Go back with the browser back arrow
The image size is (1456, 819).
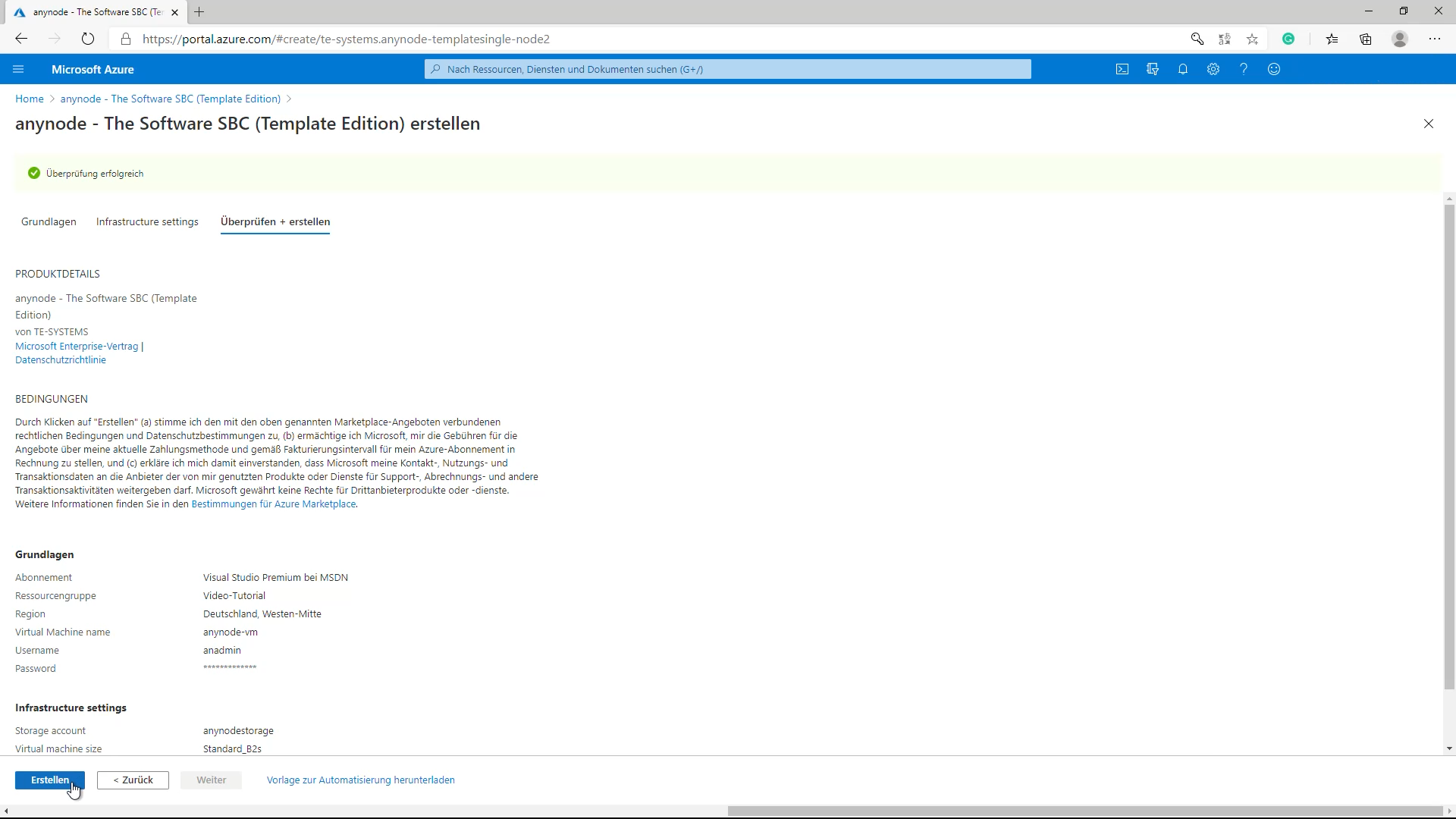(x=21, y=39)
